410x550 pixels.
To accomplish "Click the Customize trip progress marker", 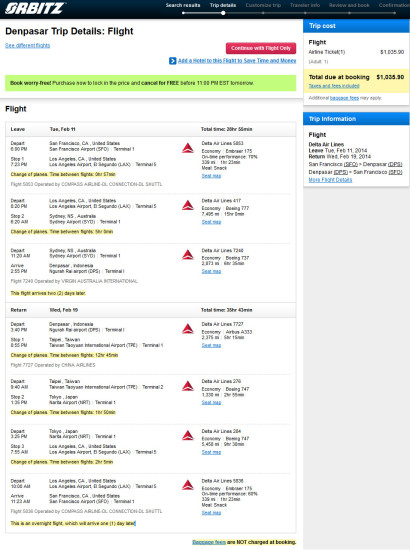I will [x=263, y=13].
